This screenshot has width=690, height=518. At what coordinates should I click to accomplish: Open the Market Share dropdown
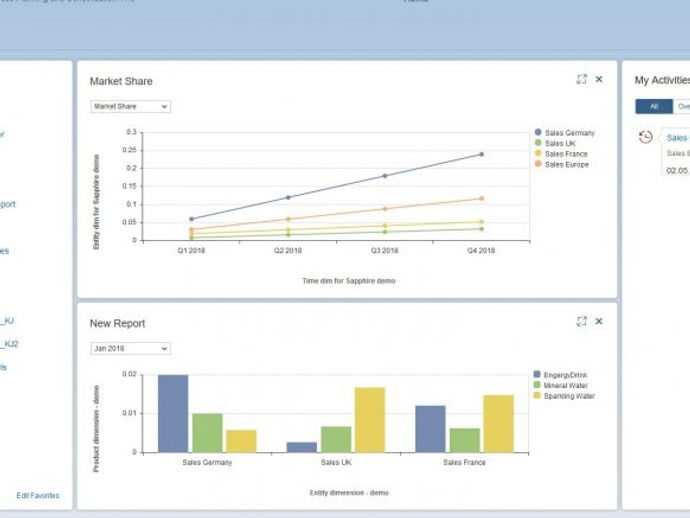pos(130,107)
